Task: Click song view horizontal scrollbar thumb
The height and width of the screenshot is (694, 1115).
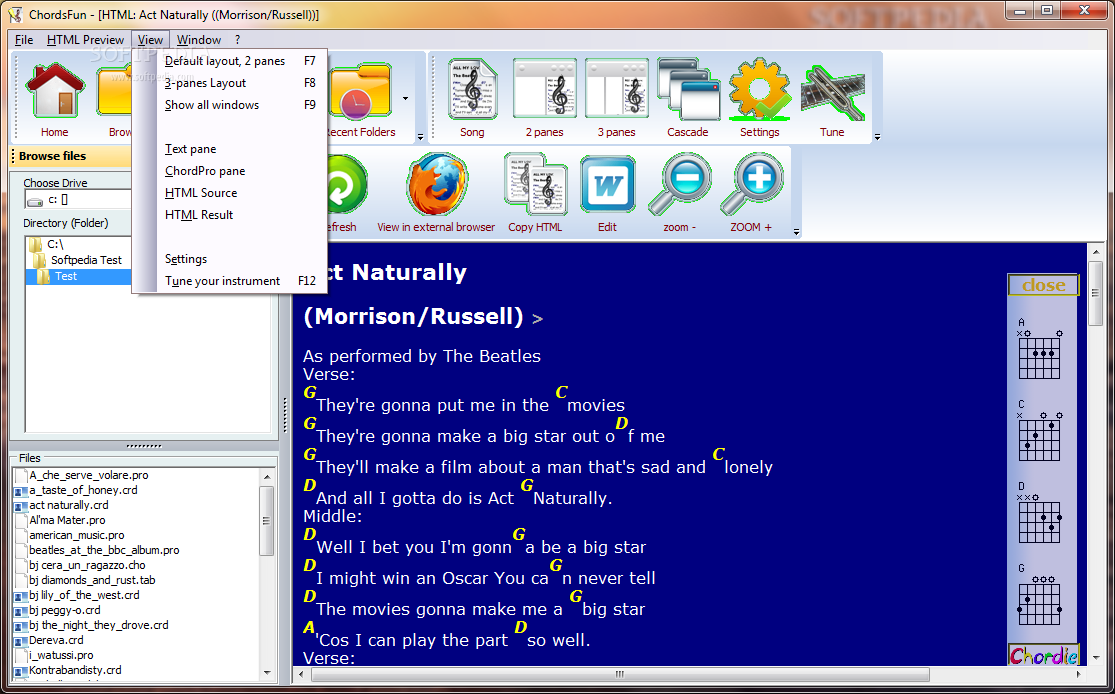Action: [619, 674]
